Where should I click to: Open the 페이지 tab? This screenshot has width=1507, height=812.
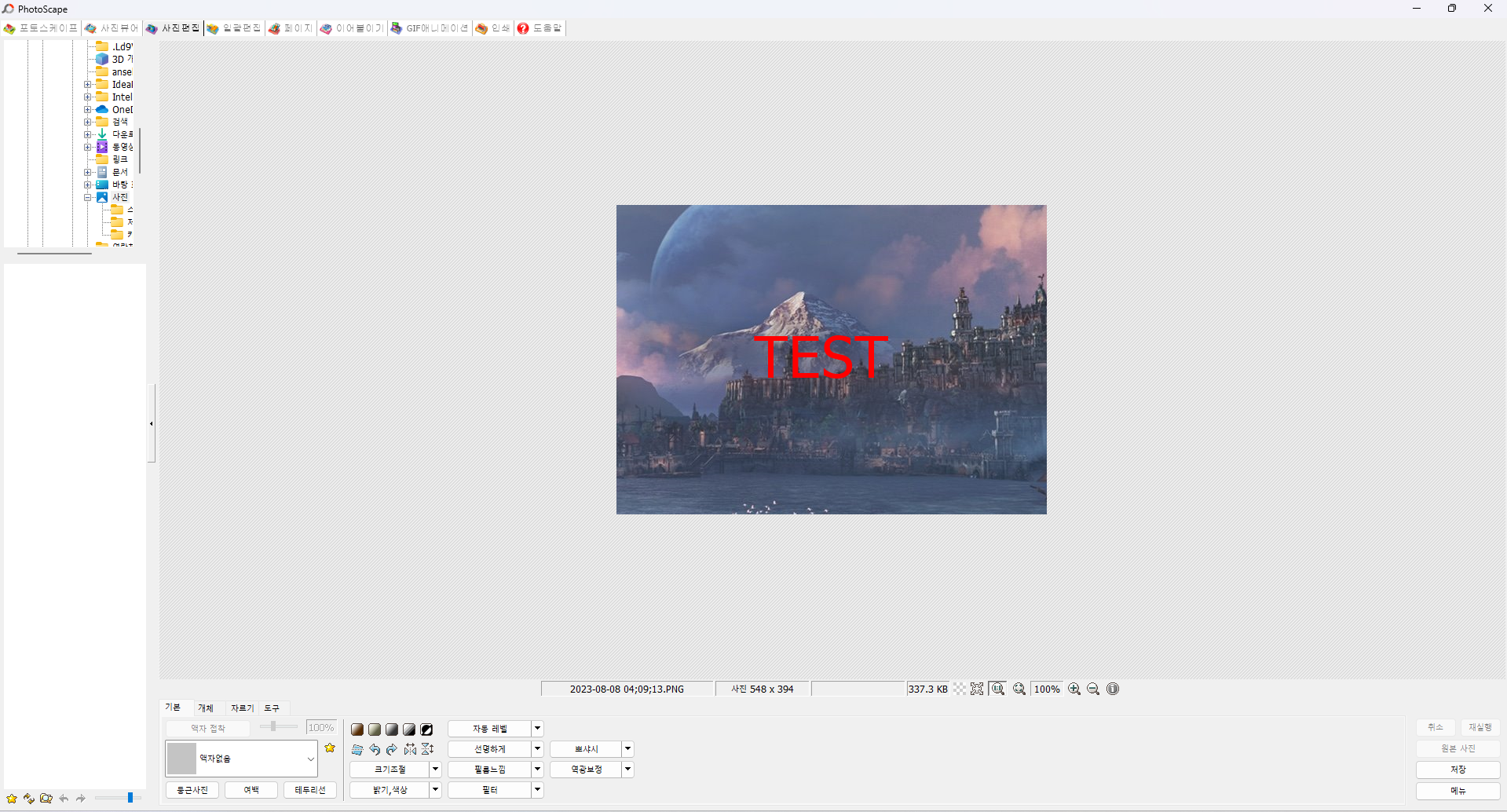[291, 28]
